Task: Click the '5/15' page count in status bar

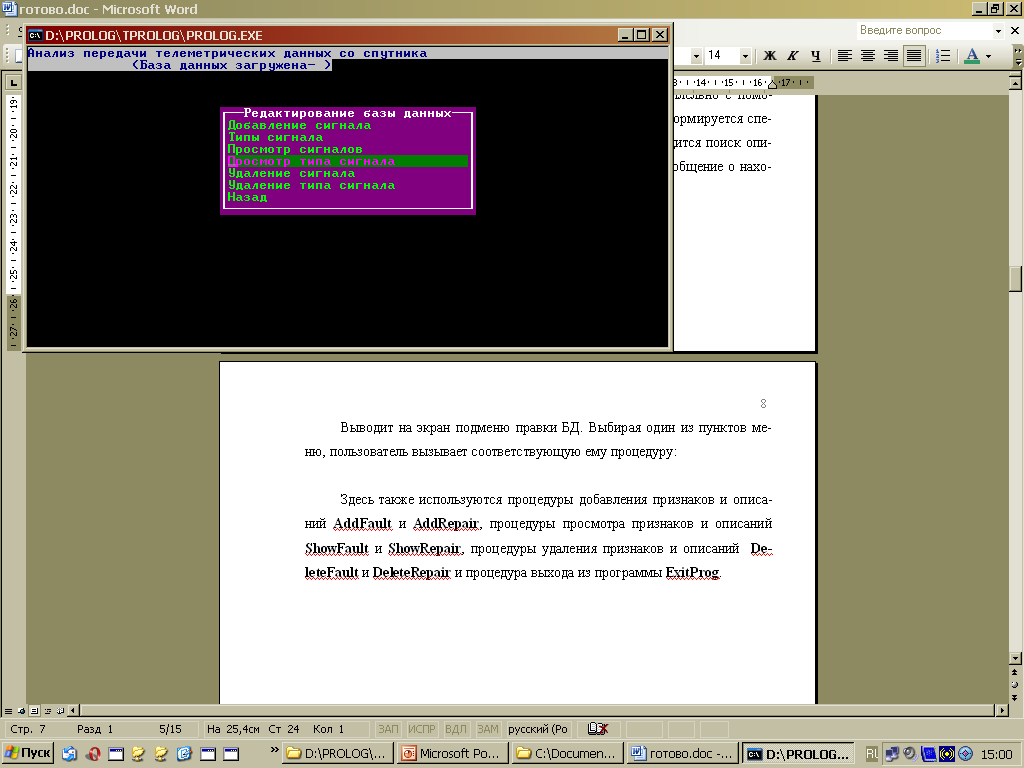Action: point(170,729)
